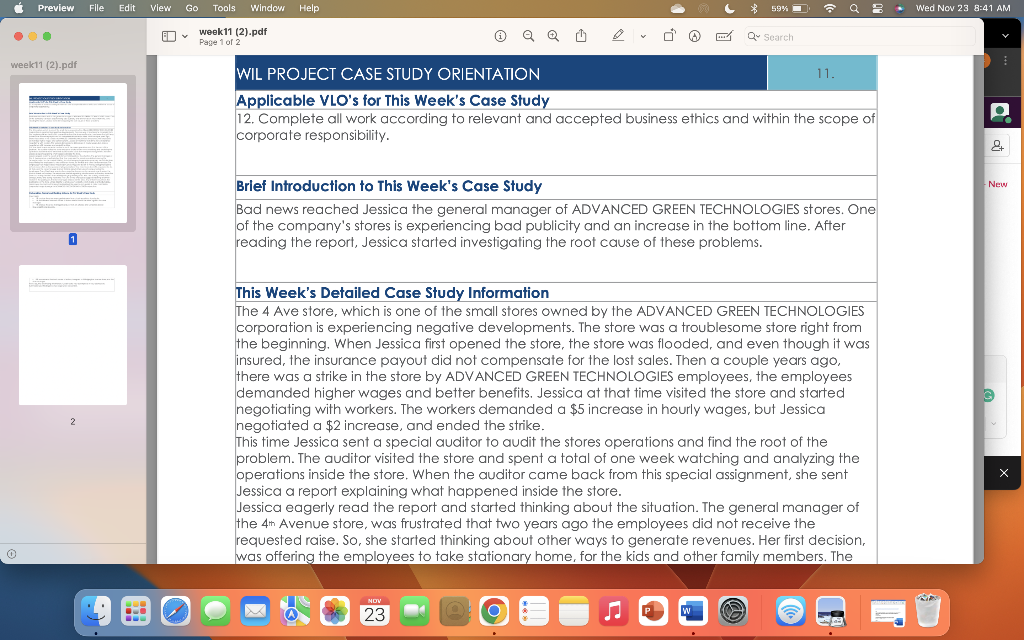Open Launchpad from the Dock
This screenshot has height=640, width=1024.
pyautogui.click(x=136, y=612)
